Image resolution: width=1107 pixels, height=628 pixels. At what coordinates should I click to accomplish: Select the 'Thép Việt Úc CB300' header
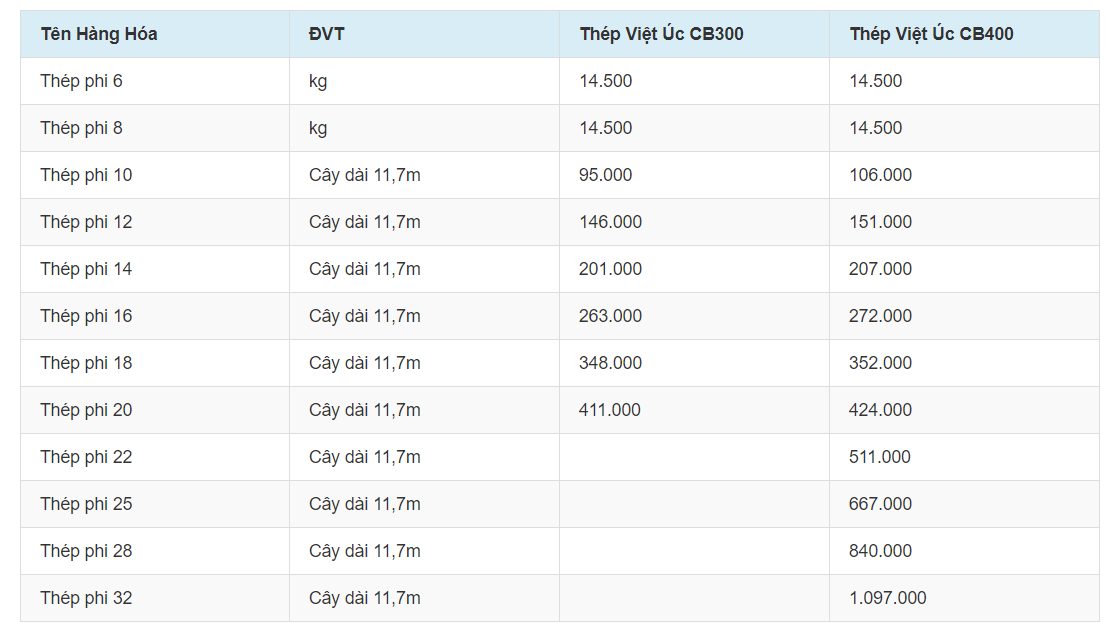pyautogui.click(x=661, y=34)
